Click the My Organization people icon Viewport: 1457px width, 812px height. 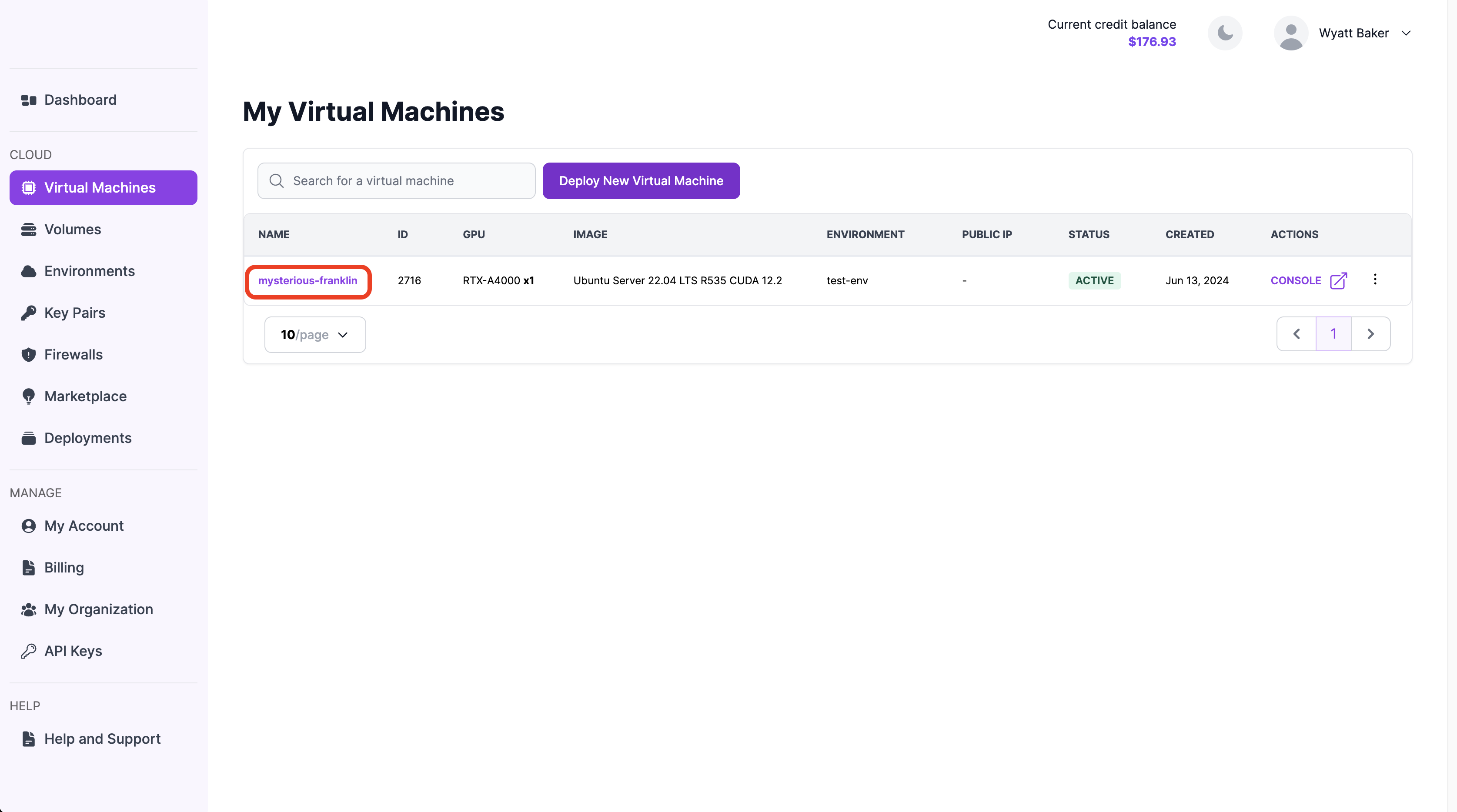coord(28,609)
